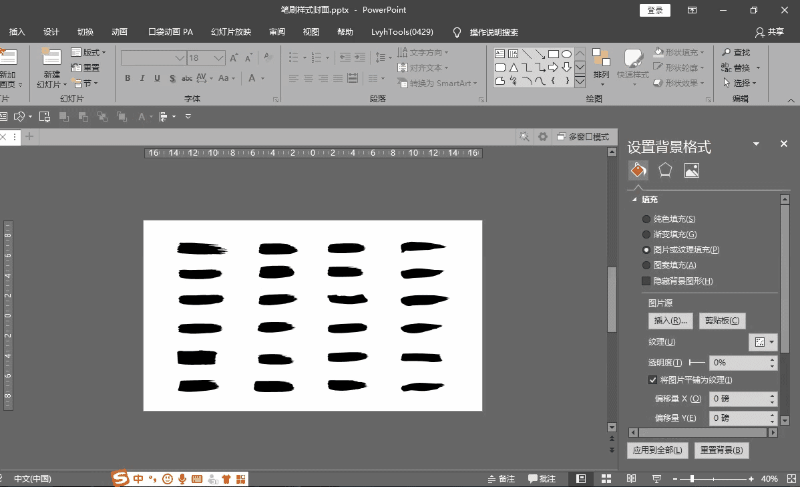800x487 pixels.
Task: Click the zoom slider handle in status bar
Action: pos(692,479)
